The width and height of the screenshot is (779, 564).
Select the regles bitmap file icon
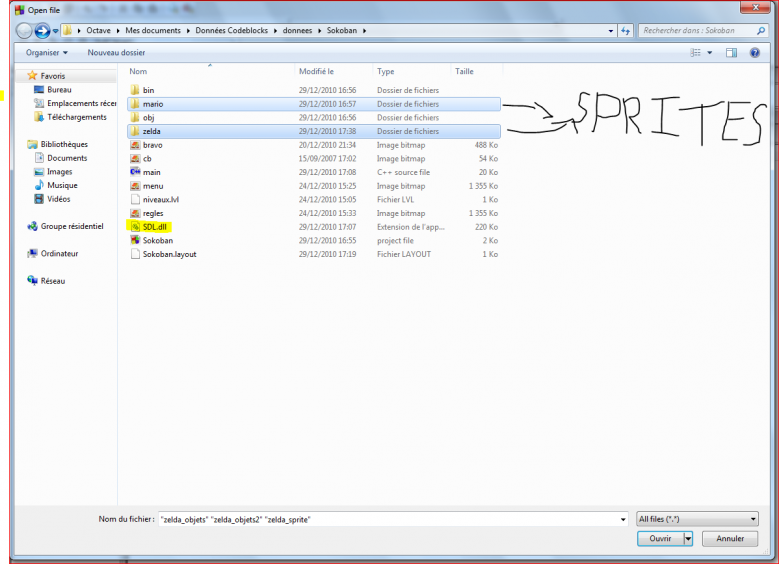pos(135,213)
